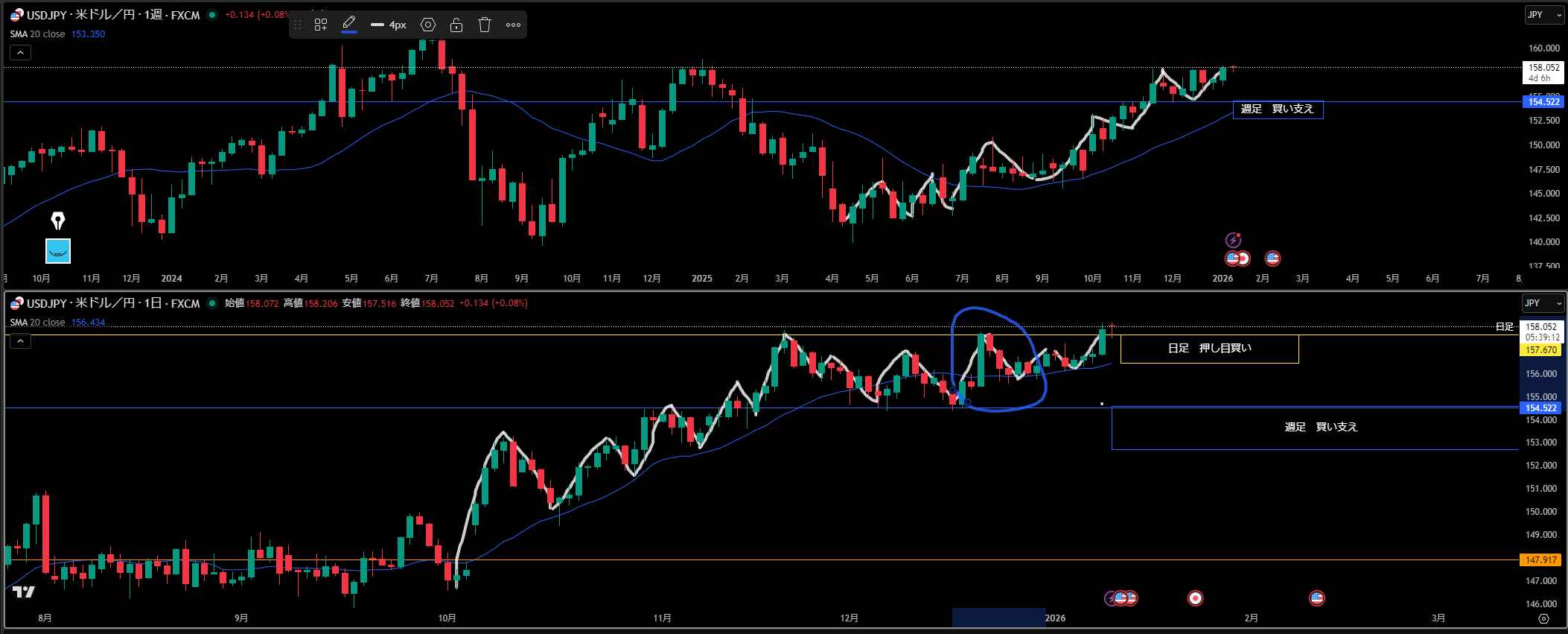This screenshot has height=634, width=1568.
Task: Click the 日足 押し目買い text box
Action: [1209, 349]
